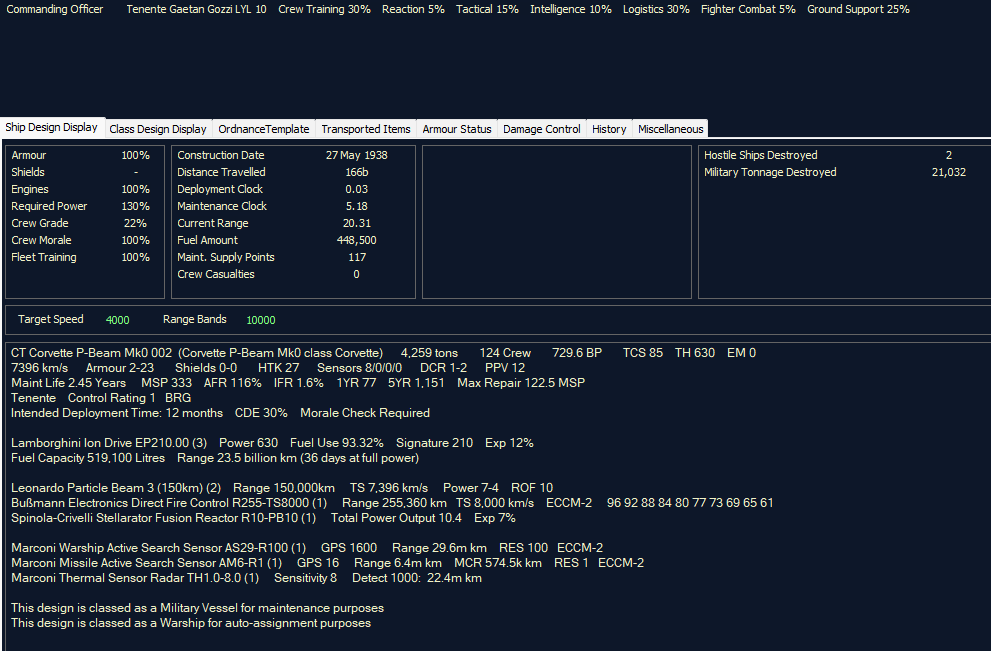Viewport: 991px width, 651px height.
Task: Click Crew Grade 22% row
Action: 81,223
